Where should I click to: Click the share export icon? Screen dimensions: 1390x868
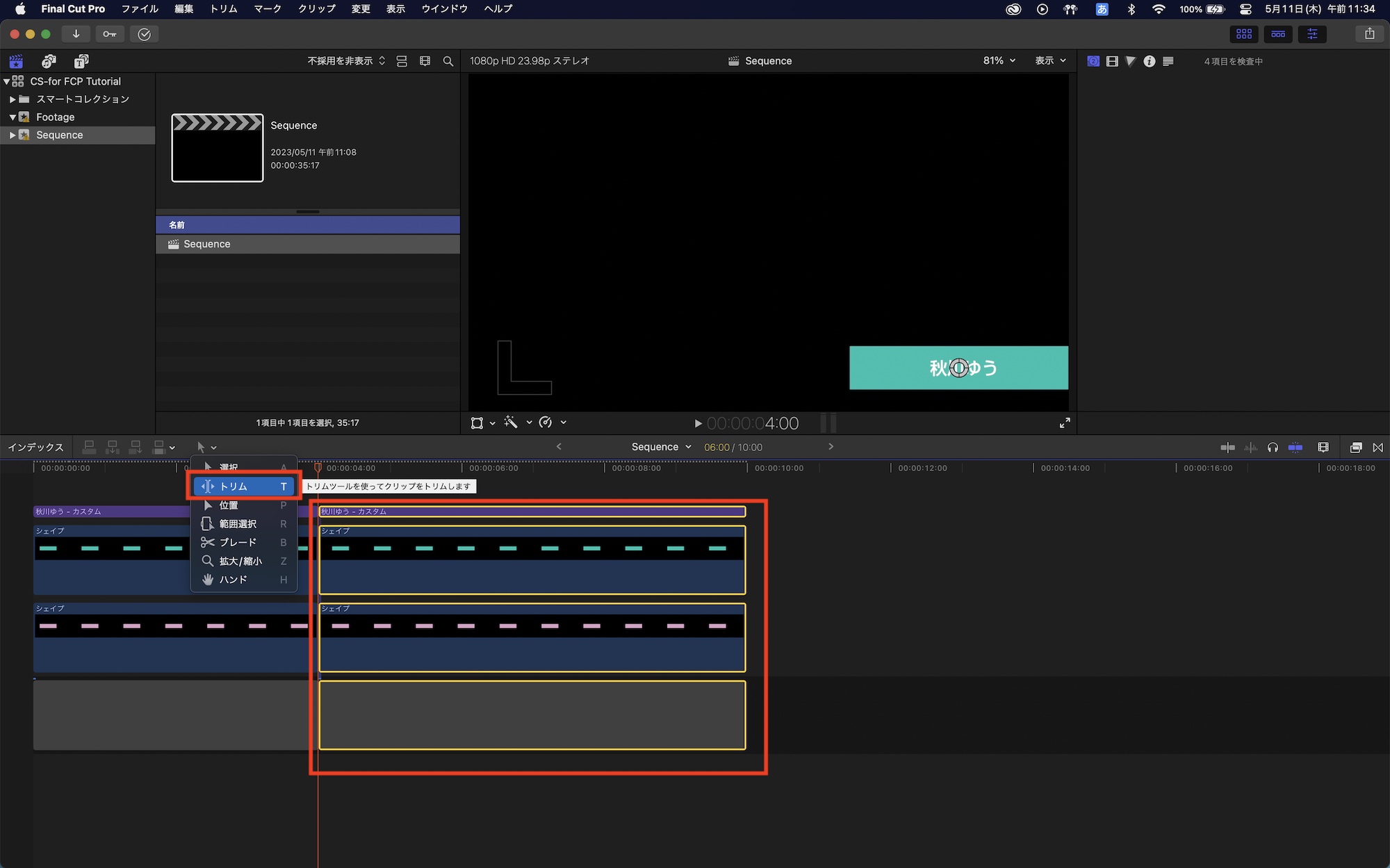click(1369, 33)
